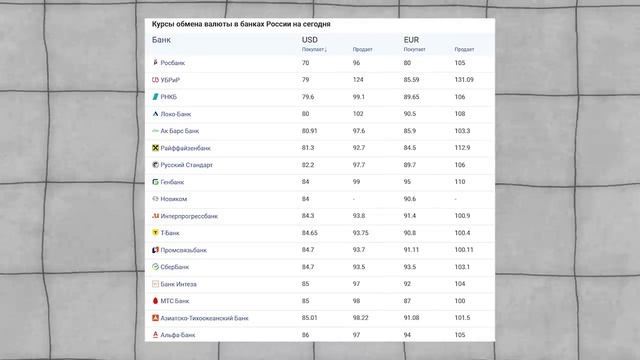Image resolution: width=640 pixels, height=360 pixels.
Task: Click the Азиатско-Тихоокеанский Банк logo icon
Action: [x=155, y=318]
